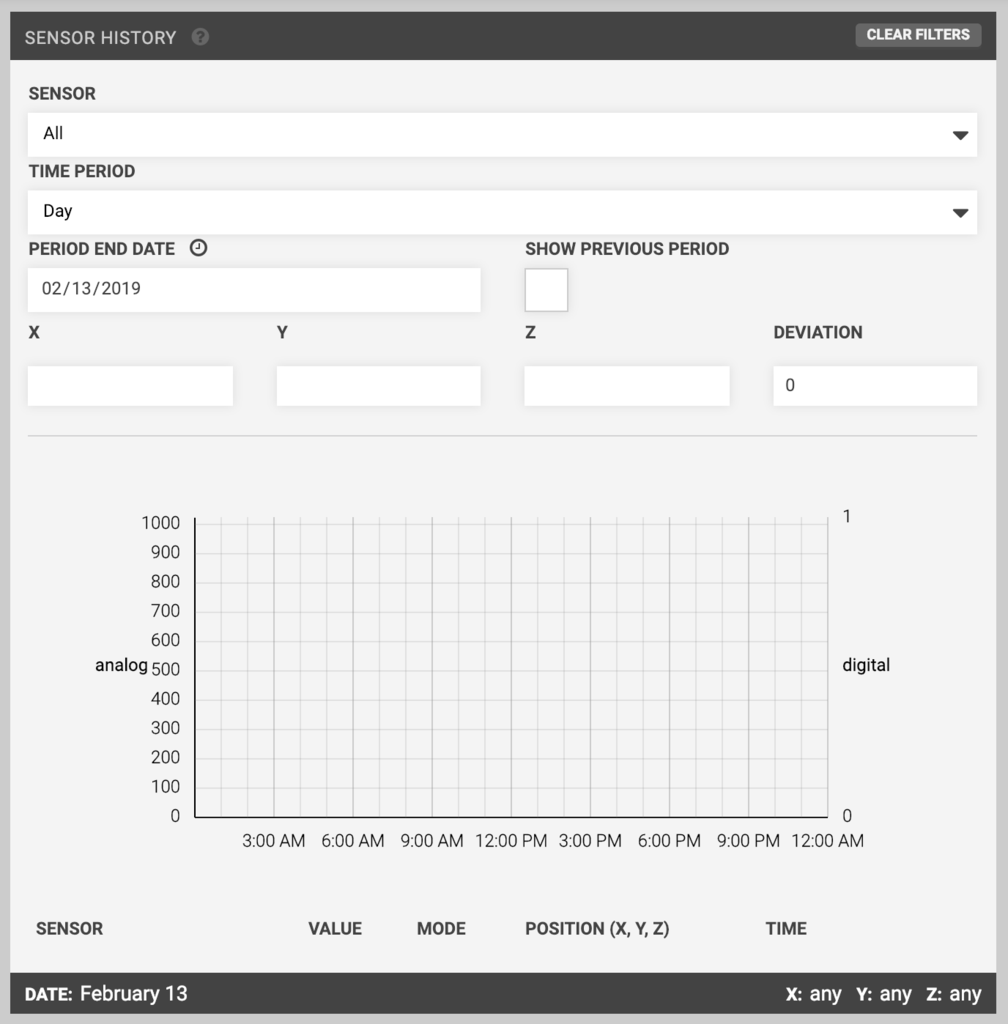1008x1024 pixels.
Task: Click the 12:00 PM chart axis label
Action: click(x=511, y=841)
